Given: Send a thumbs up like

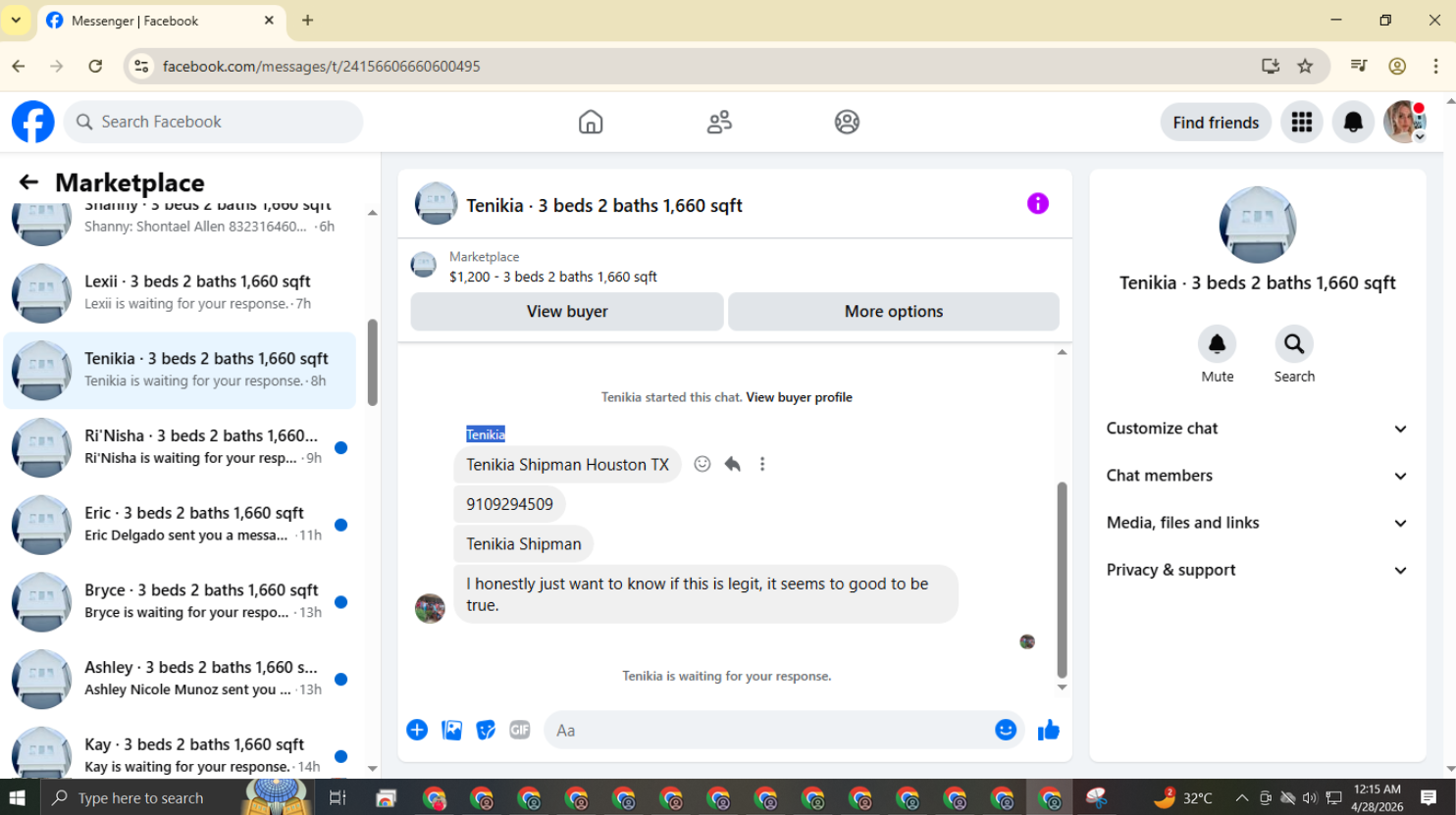Looking at the screenshot, I should 1049,730.
